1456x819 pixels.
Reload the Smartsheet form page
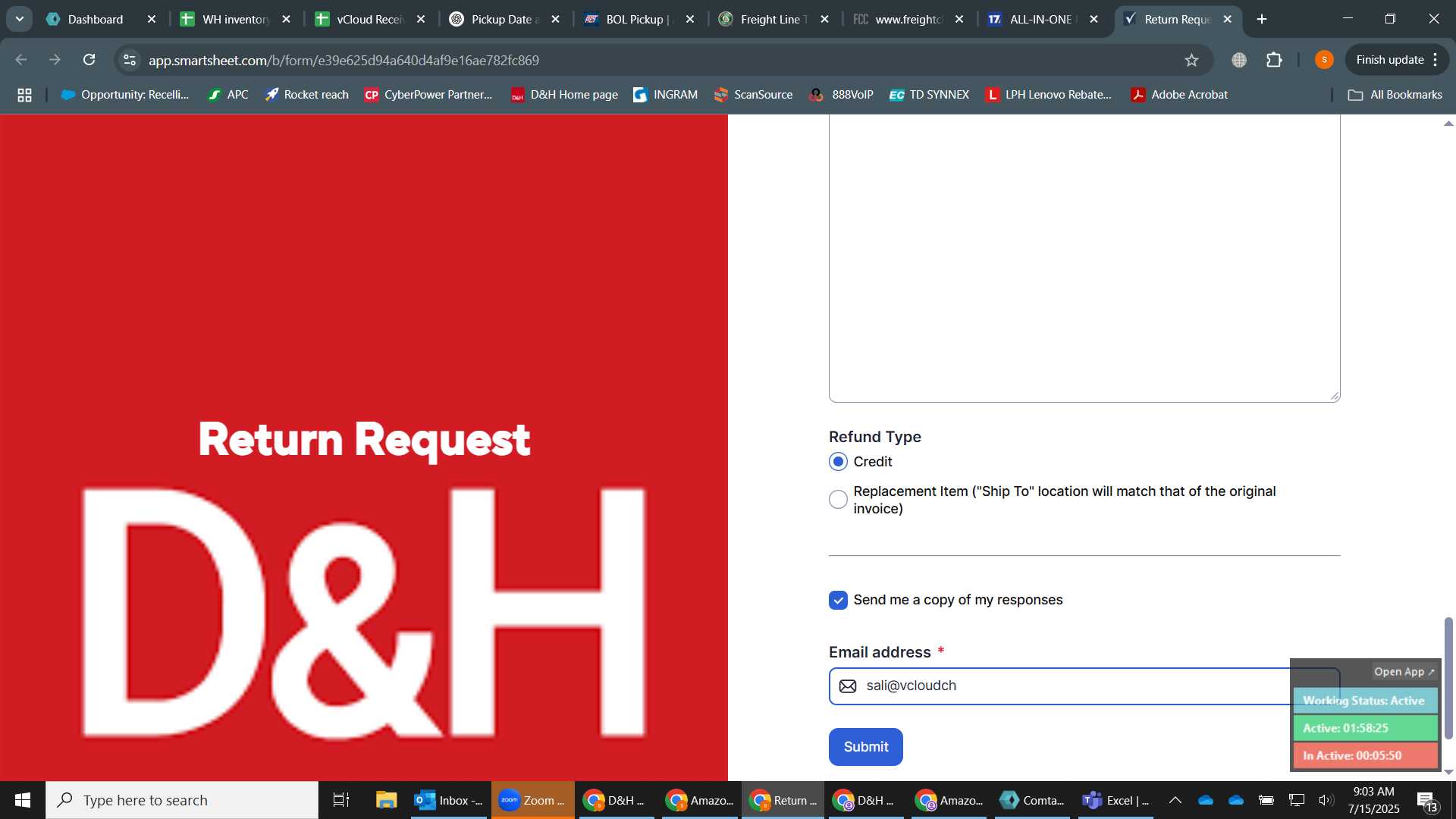click(x=89, y=60)
